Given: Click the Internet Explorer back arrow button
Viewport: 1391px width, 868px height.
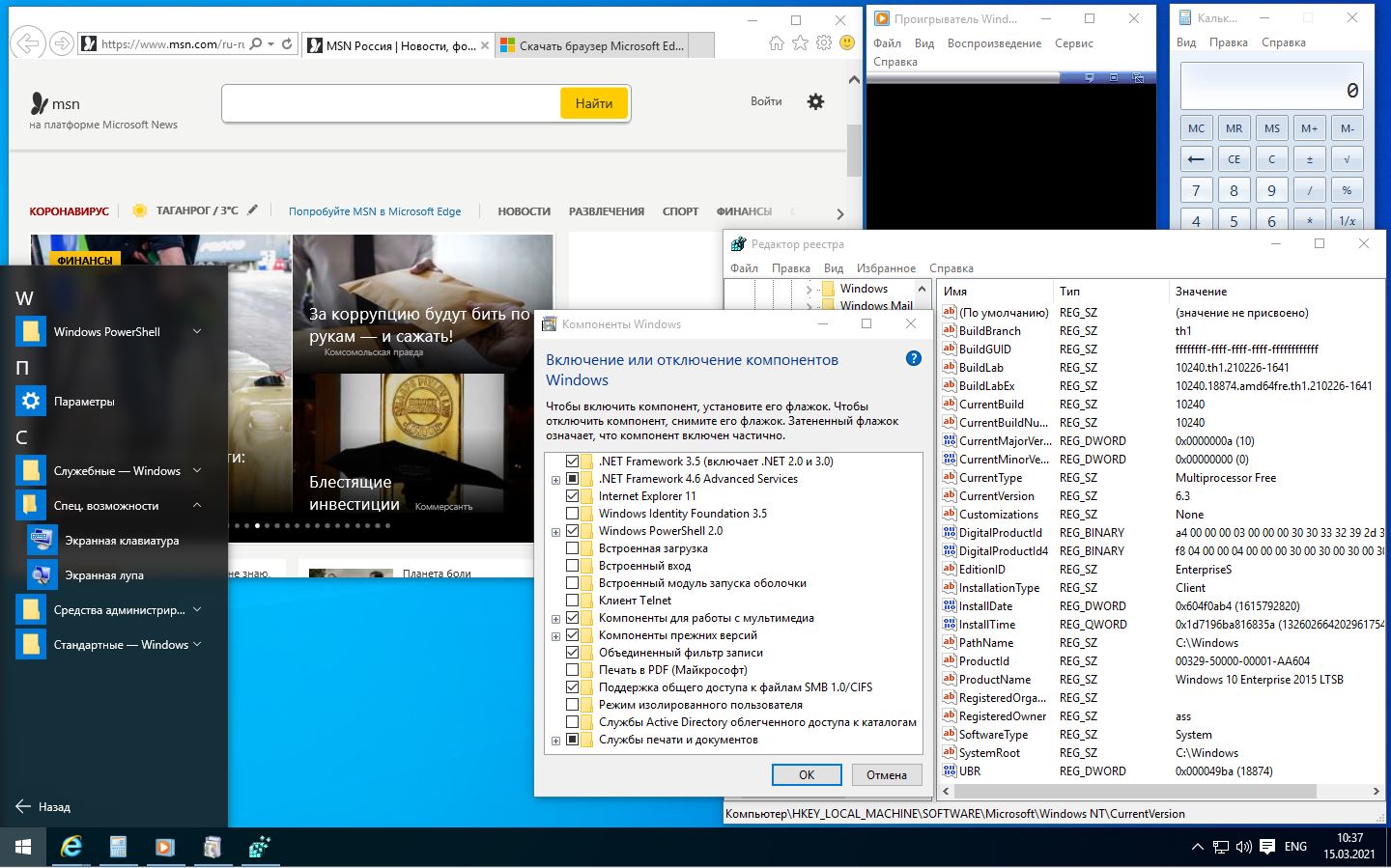Looking at the screenshot, I should (29, 43).
